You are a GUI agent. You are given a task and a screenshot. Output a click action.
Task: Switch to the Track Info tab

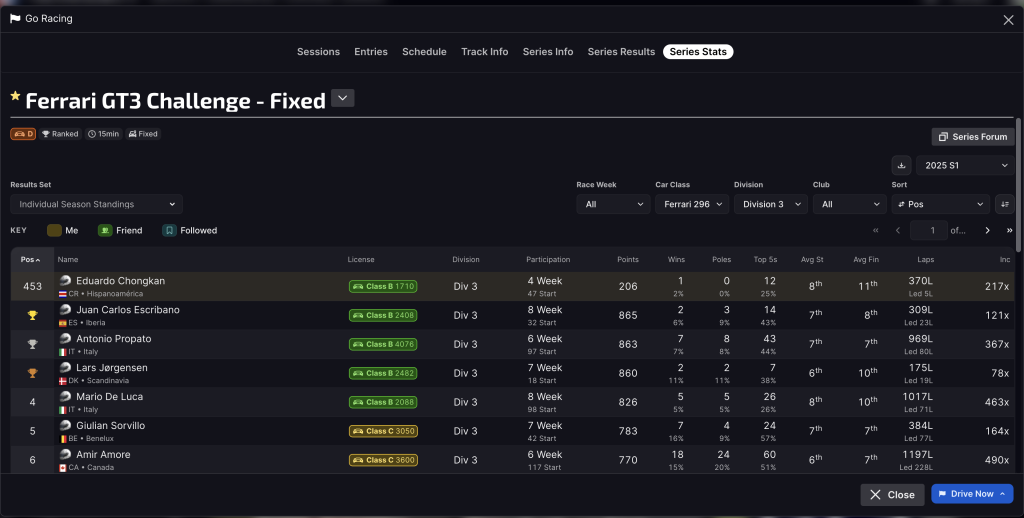click(x=484, y=52)
